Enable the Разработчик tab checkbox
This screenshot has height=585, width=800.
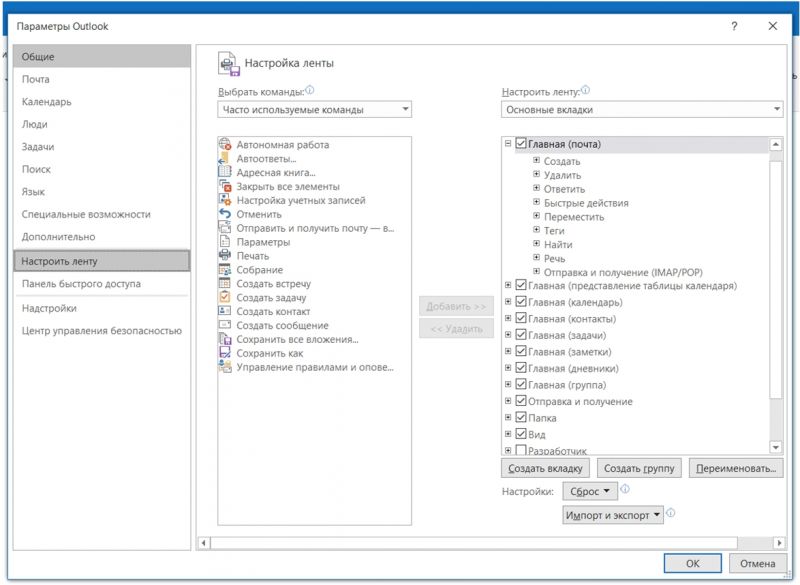pyautogui.click(x=521, y=450)
